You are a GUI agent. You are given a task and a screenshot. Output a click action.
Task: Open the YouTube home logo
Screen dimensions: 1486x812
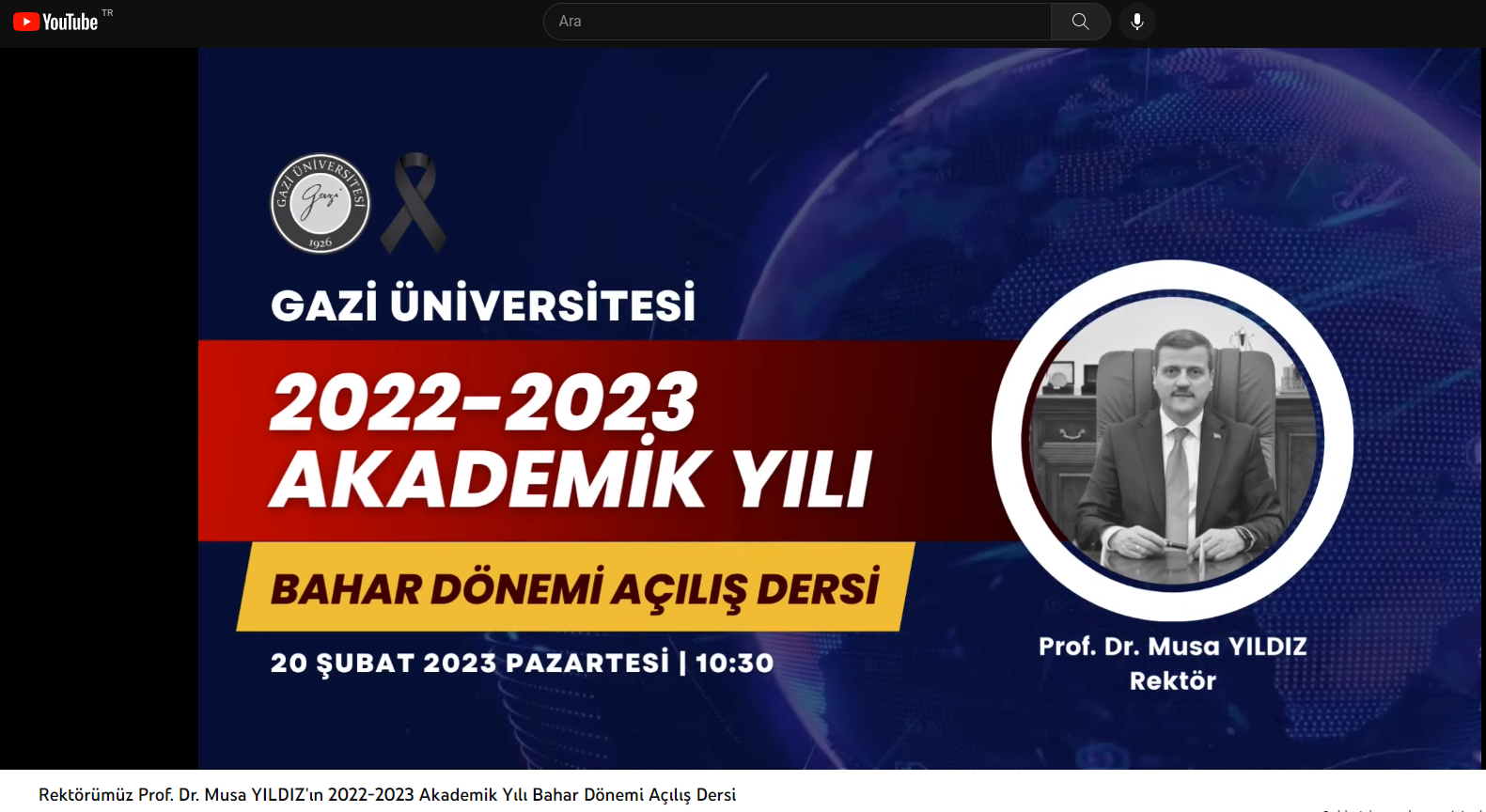[55, 22]
